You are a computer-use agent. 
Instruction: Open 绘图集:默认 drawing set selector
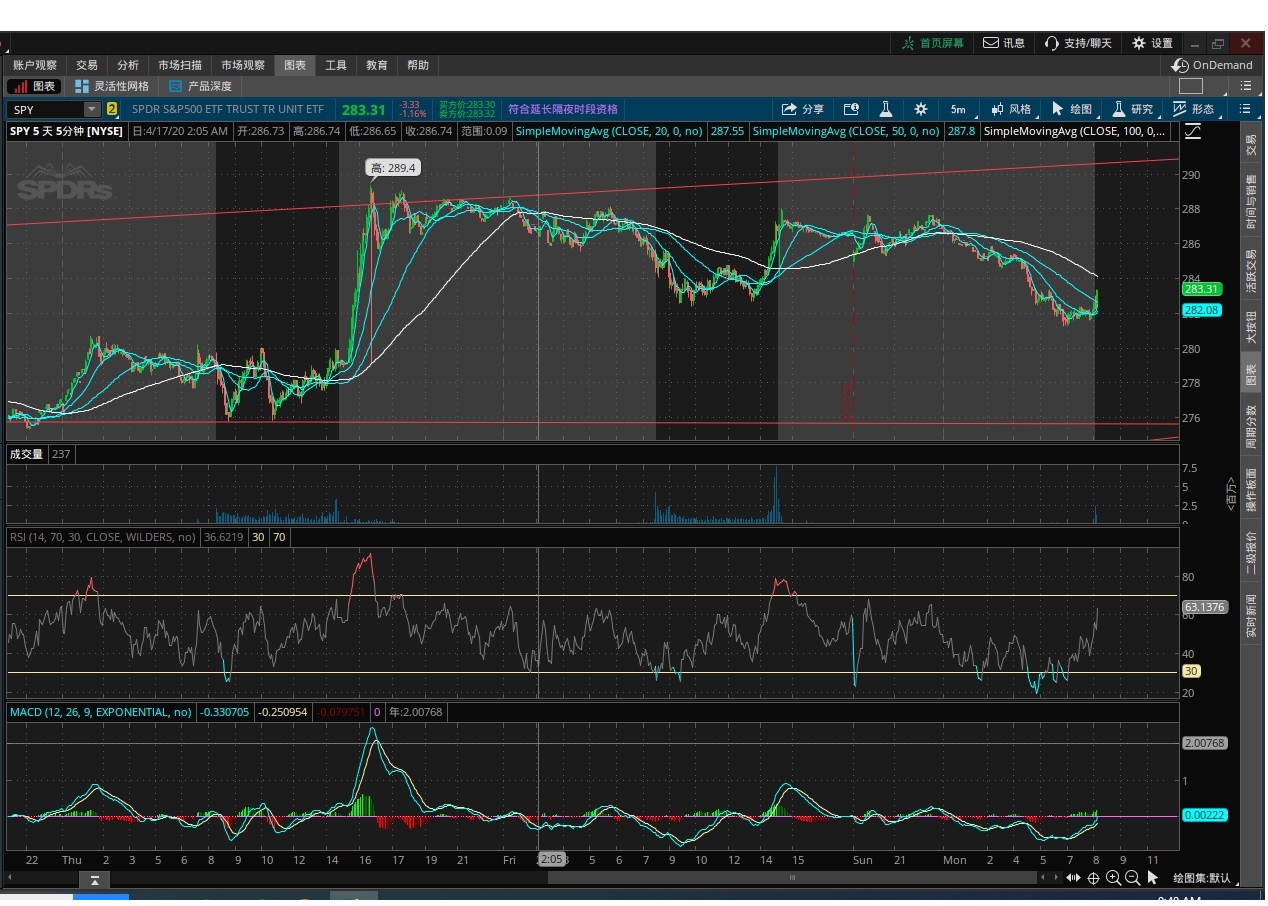pos(1202,878)
